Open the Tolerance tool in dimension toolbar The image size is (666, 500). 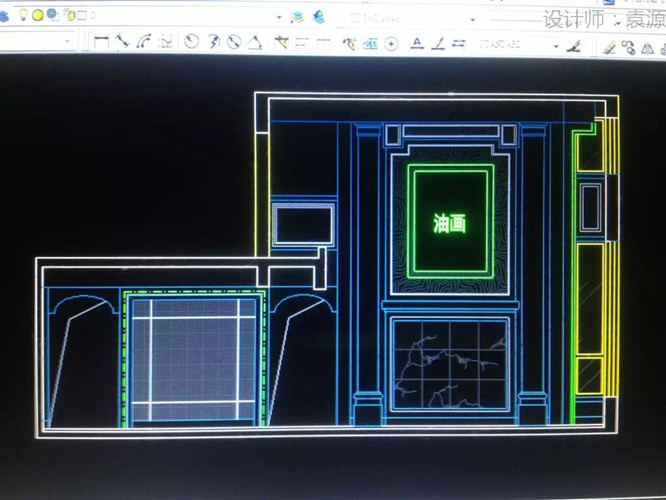[x=370, y=43]
